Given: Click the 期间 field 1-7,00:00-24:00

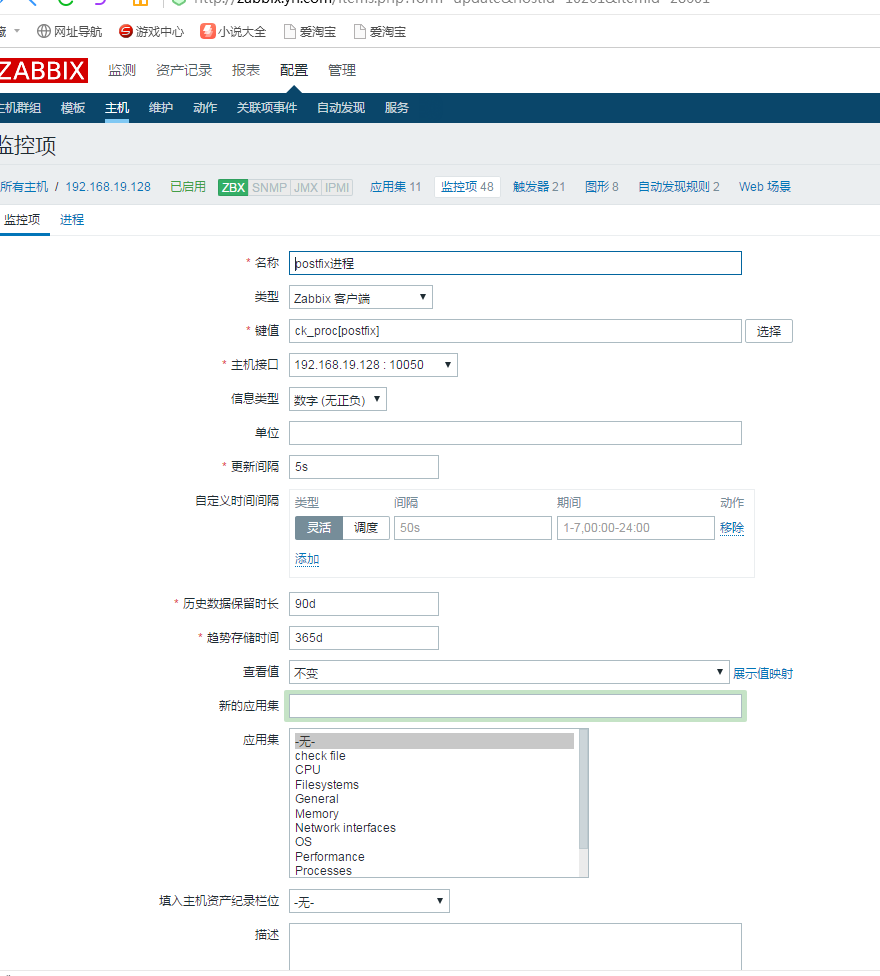Looking at the screenshot, I should point(635,528).
